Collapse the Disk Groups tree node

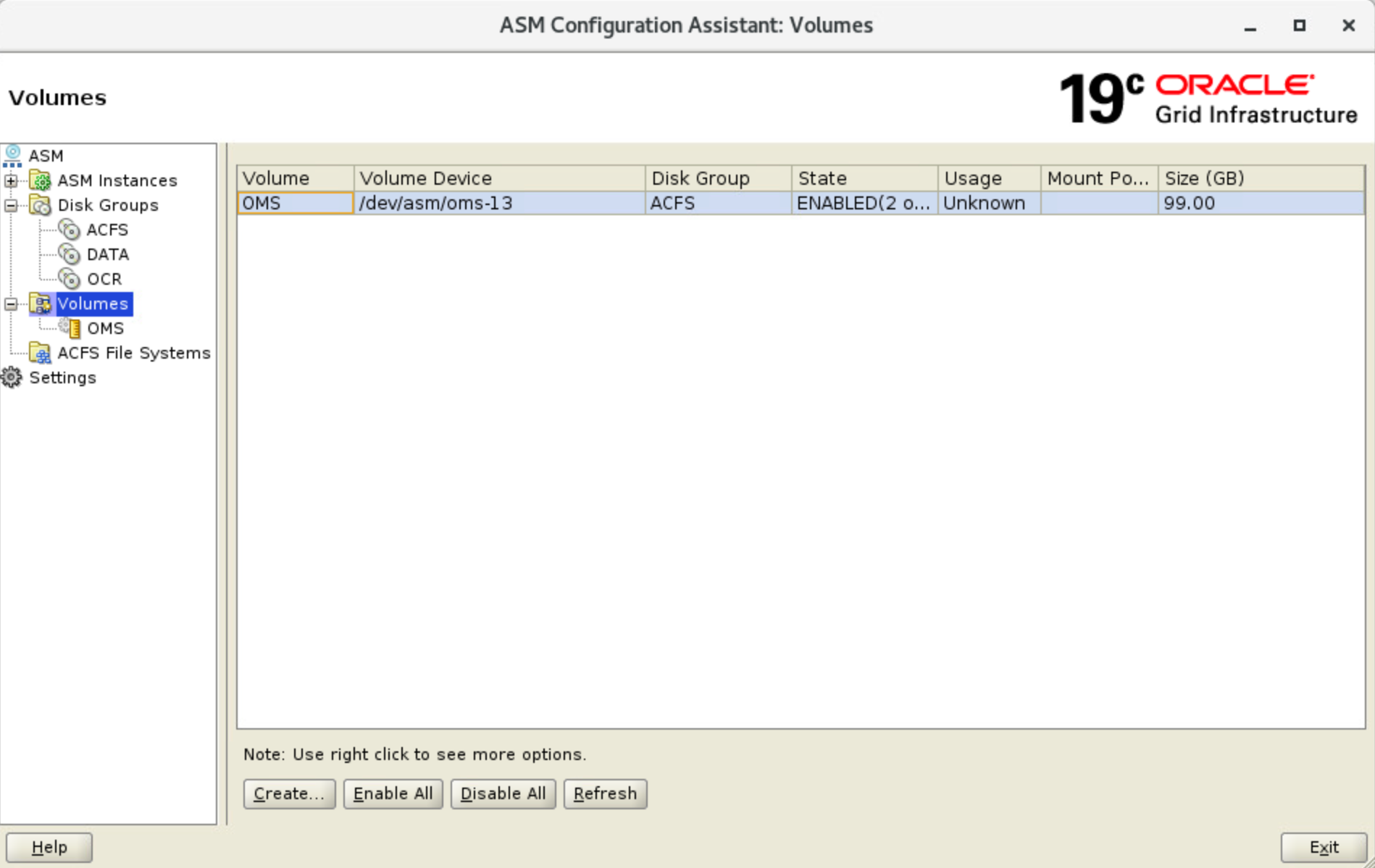11,205
